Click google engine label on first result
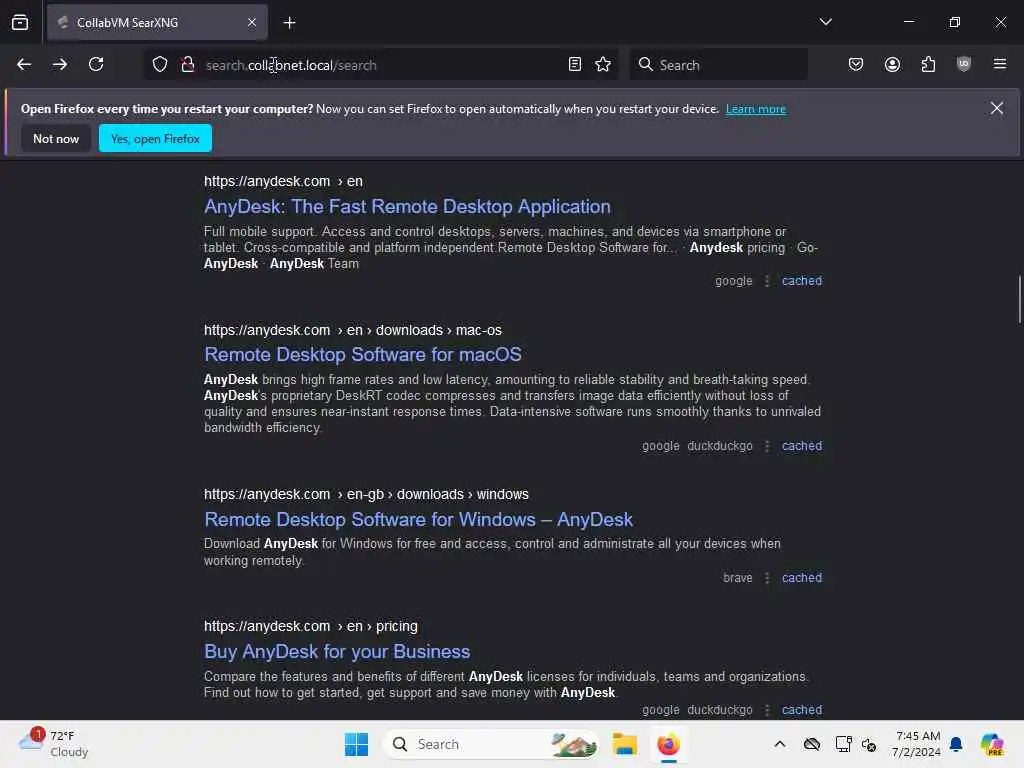 (x=733, y=281)
